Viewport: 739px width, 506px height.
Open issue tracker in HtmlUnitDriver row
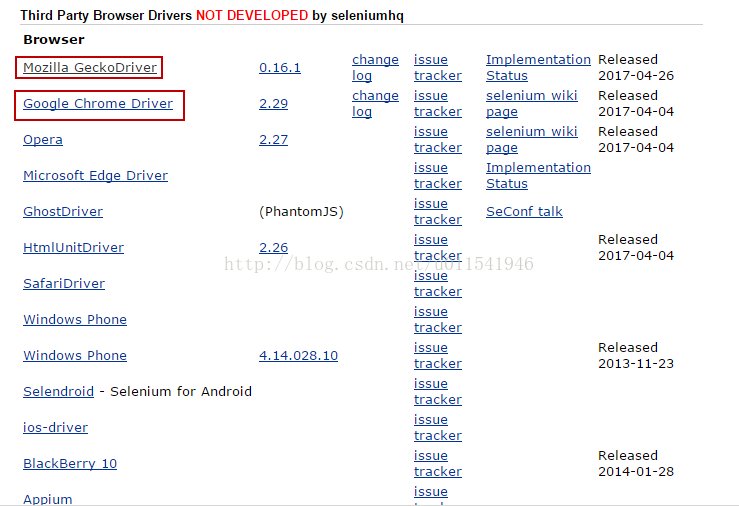tap(438, 247)
